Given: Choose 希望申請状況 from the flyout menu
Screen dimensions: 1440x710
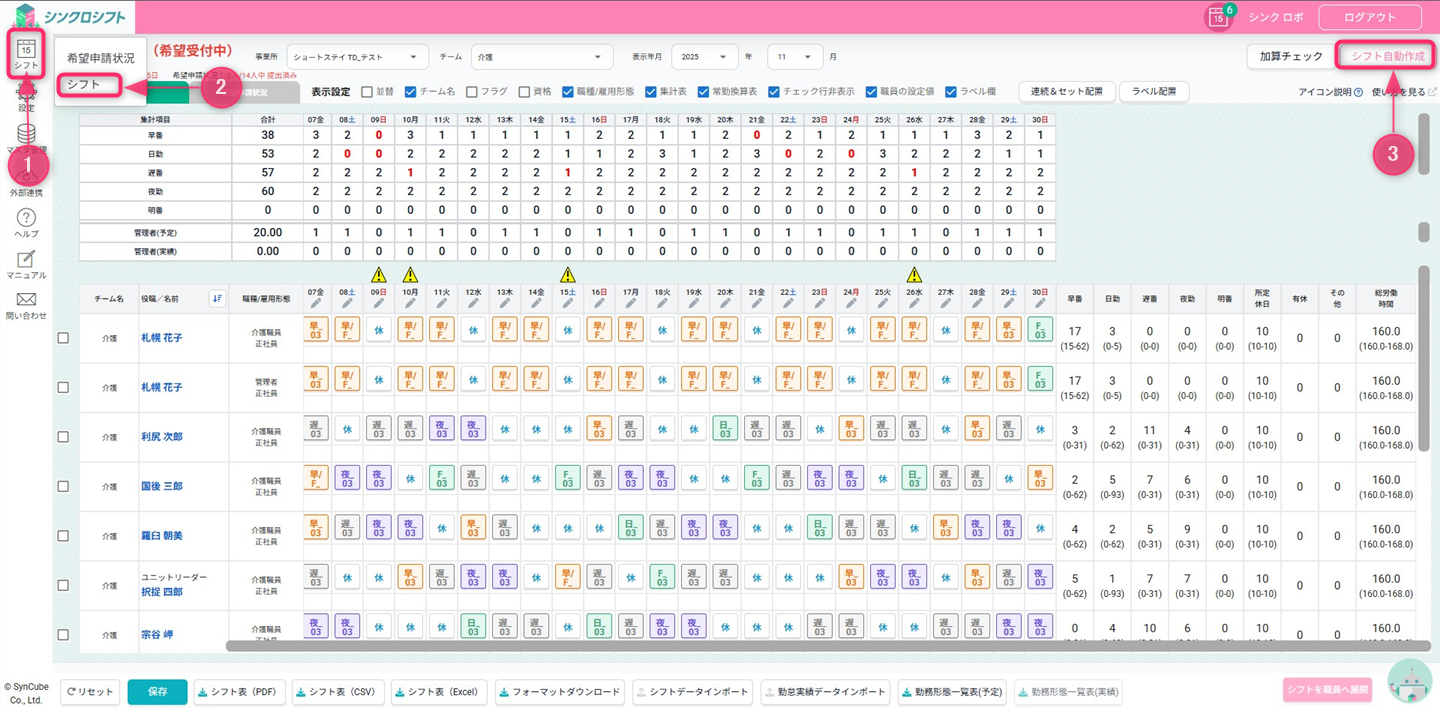Looking at the screenshot, I should coord(100,58).
